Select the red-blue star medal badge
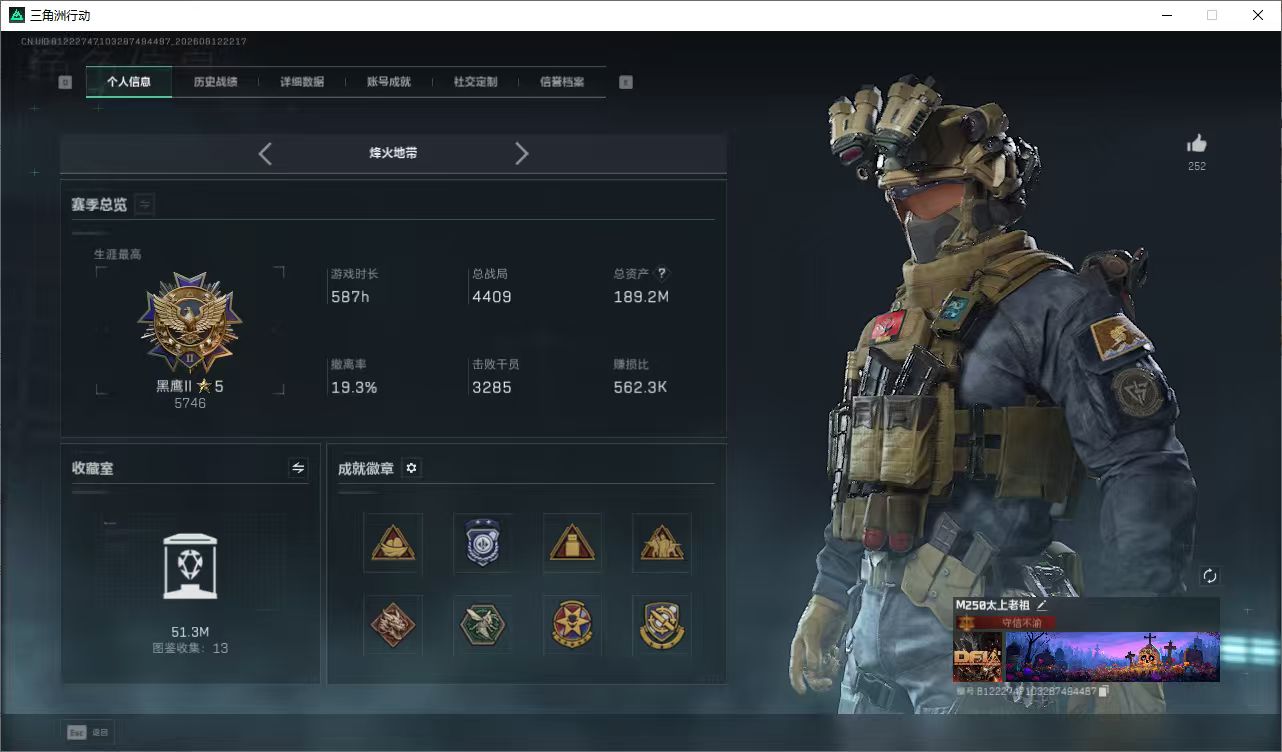 572,625
